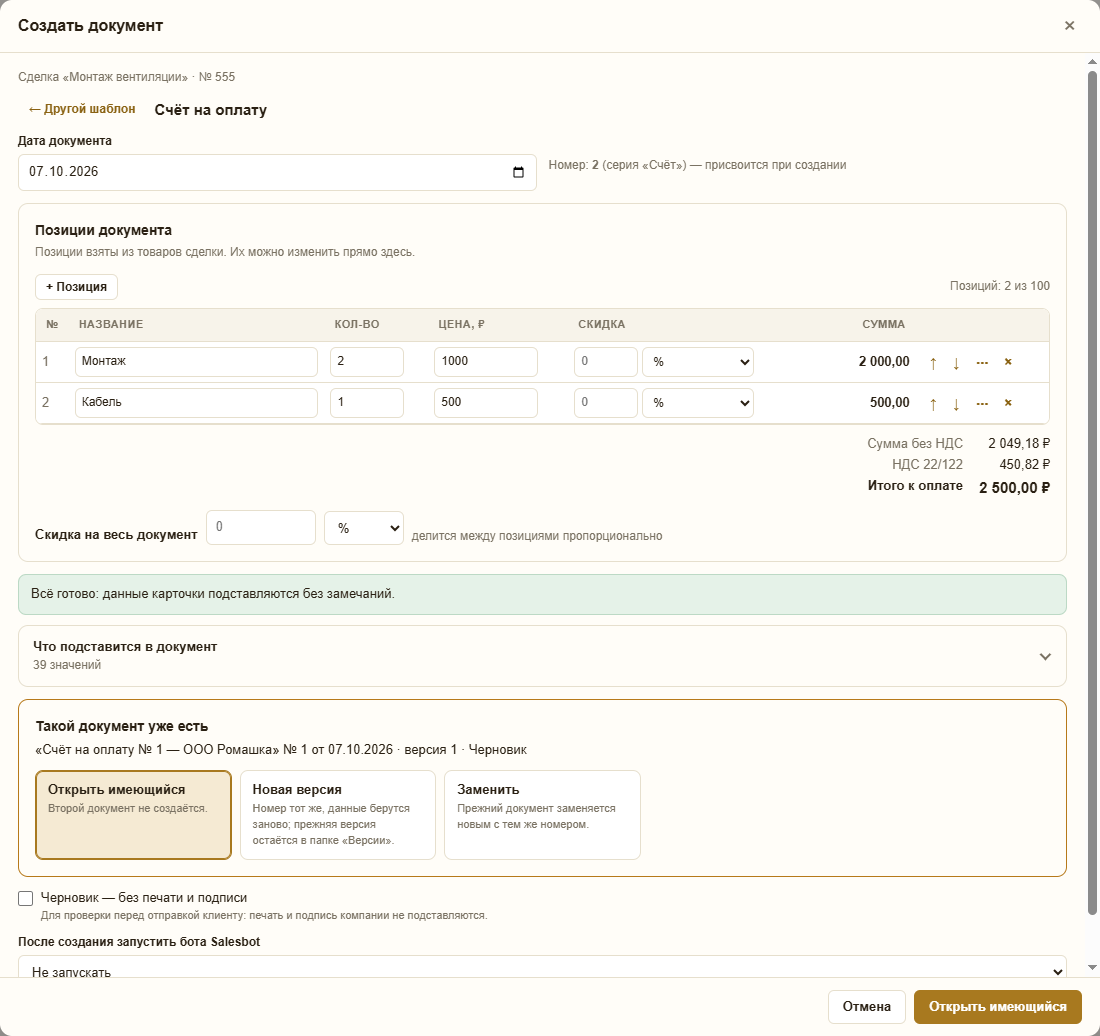
Task: Click the Отмена button
Action: [866, 1007]
